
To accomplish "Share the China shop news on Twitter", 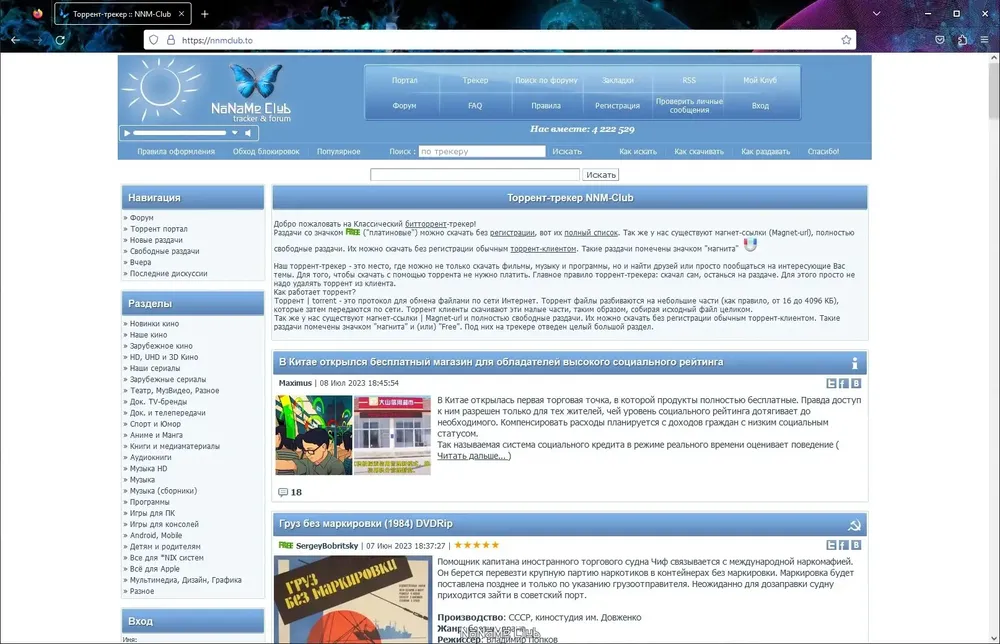I will (x=831, y=383).
